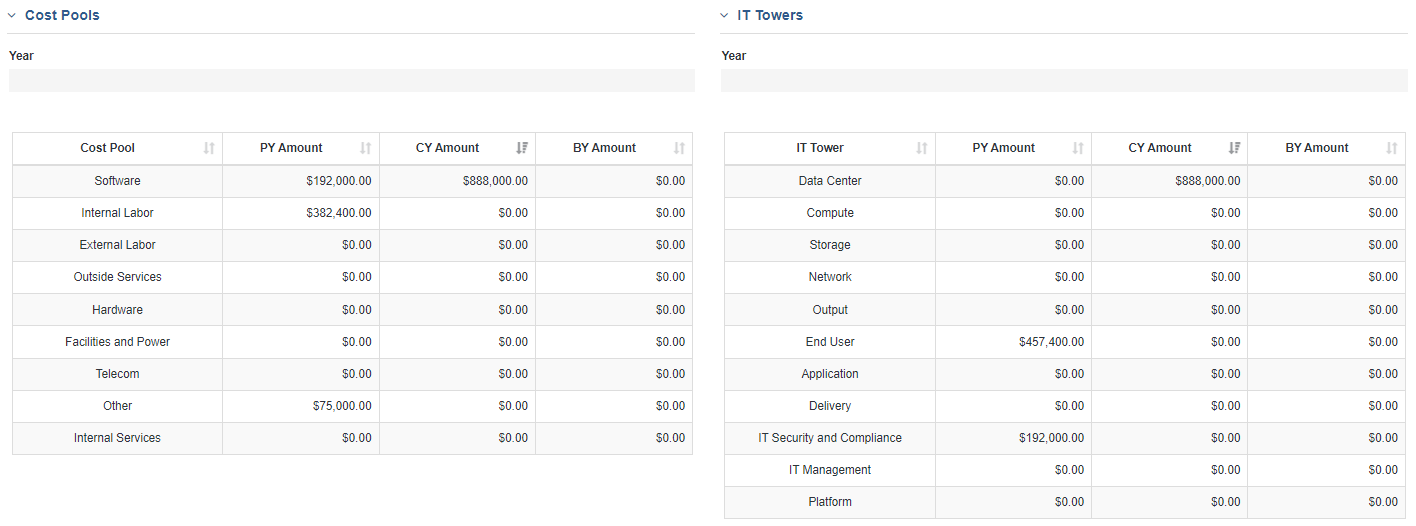This screenshot has height=526, width=1416.
Task: Sort Cost Pools by PY Amount
Action: tap(365, 148)
